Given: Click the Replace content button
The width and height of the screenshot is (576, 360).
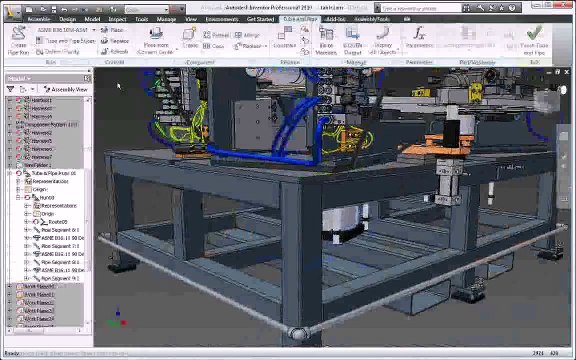Looking at the screenshot, I should [115, 41].
